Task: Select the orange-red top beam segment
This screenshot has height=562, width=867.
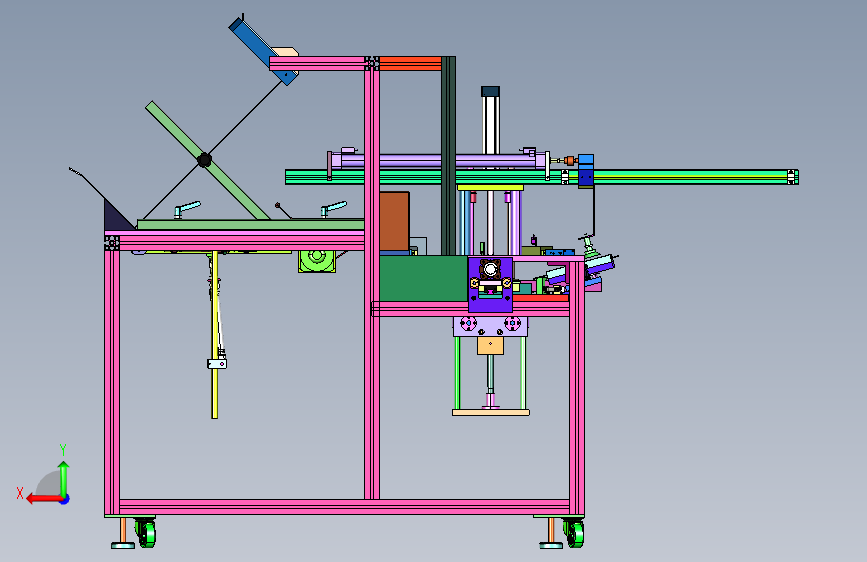Action: point(410,64)
